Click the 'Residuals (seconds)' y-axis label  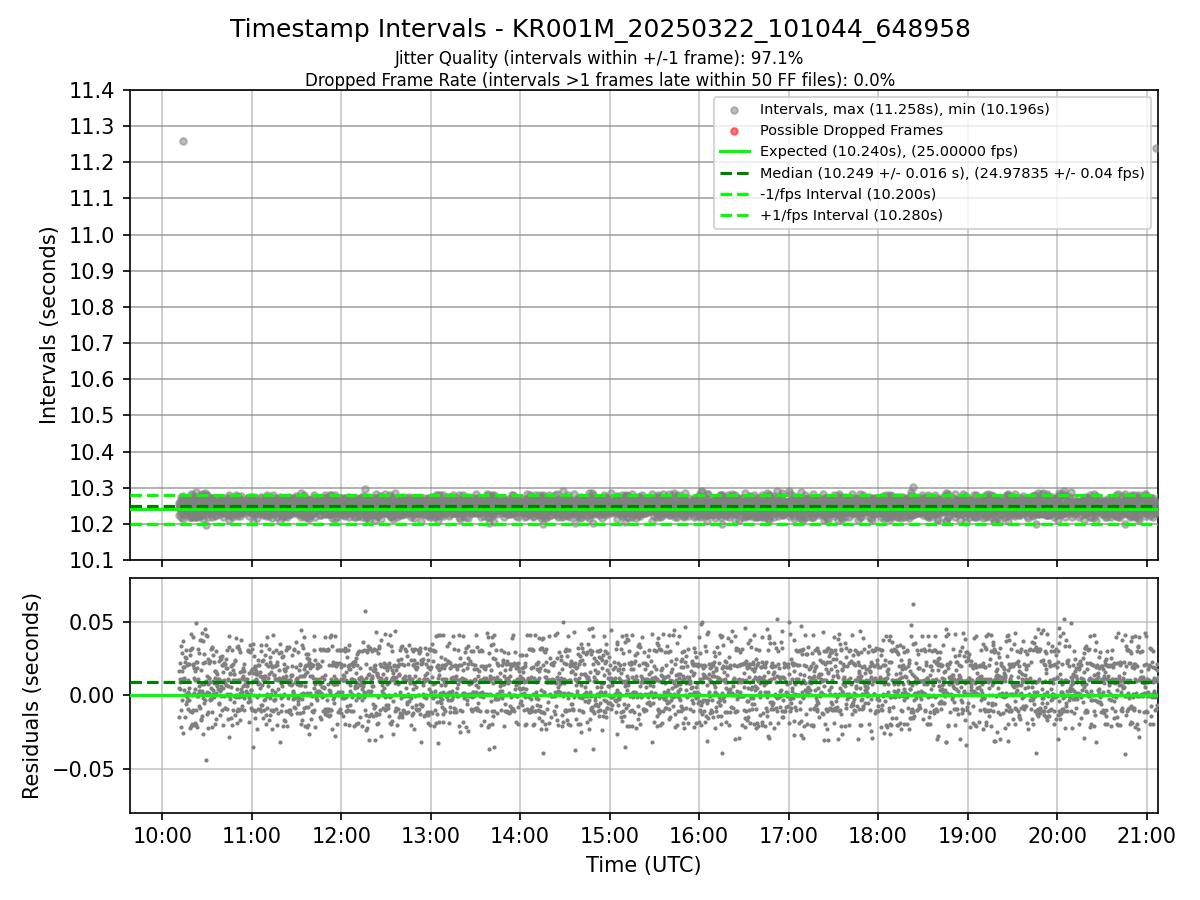tap(32, 696)
